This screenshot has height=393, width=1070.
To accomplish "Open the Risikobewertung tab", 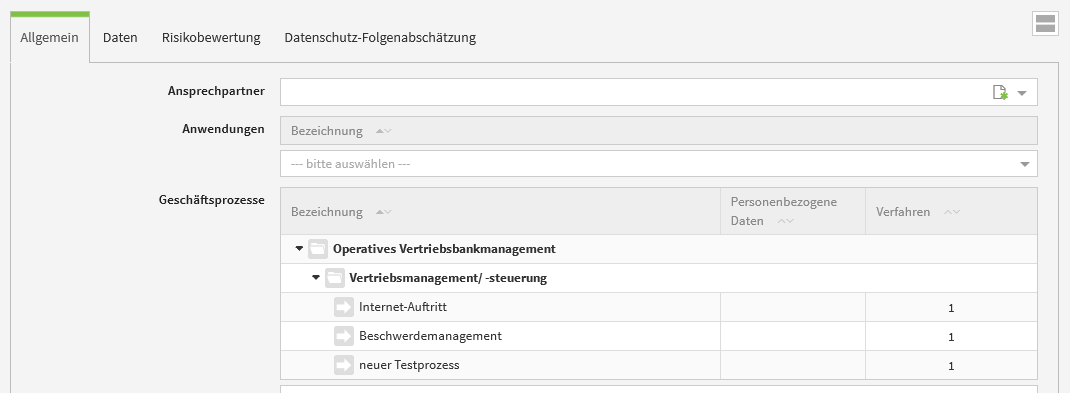I will 211,38.
